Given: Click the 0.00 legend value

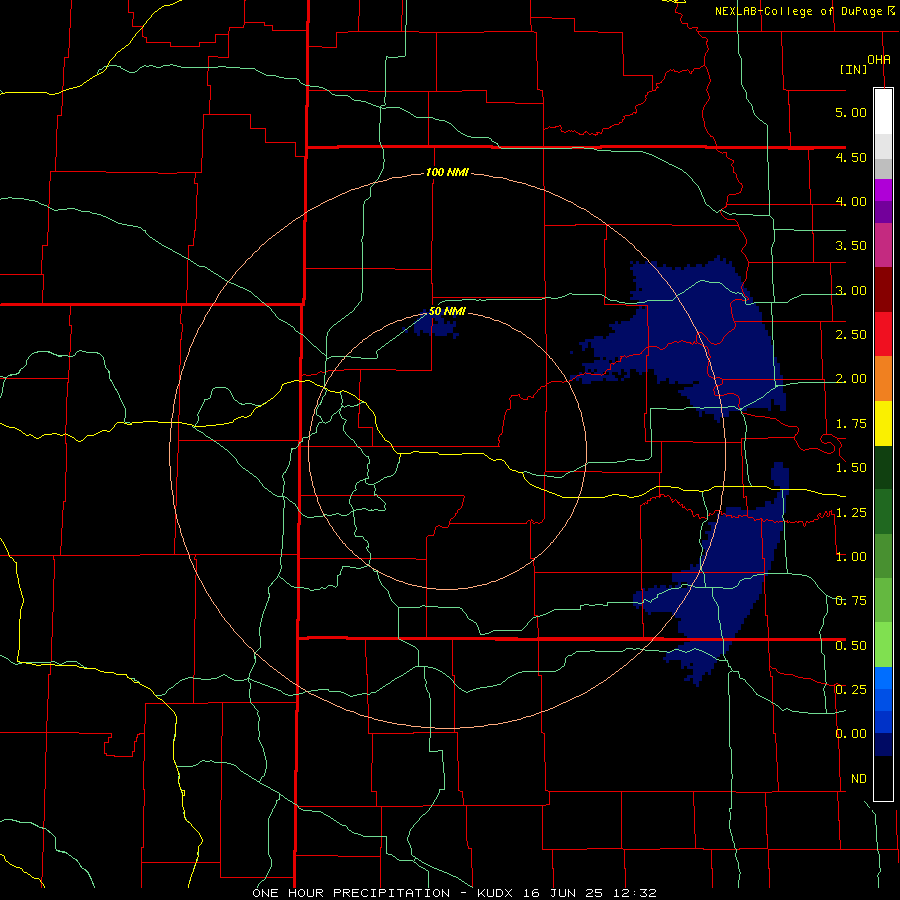Looking at the screenshot, I should [x=851, y=734].
